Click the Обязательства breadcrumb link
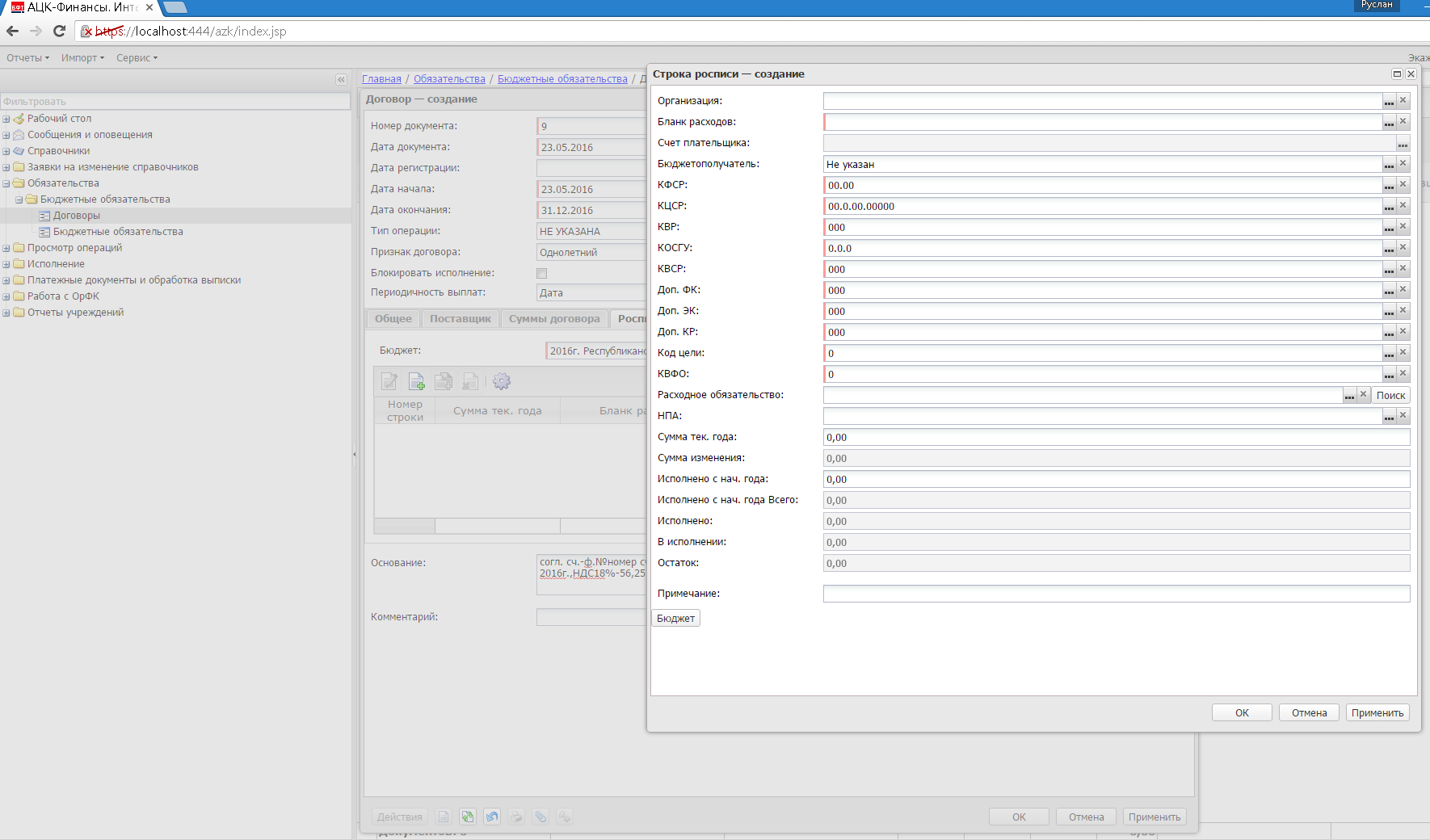Screen dimensions: 1430x840 point(449,79)
